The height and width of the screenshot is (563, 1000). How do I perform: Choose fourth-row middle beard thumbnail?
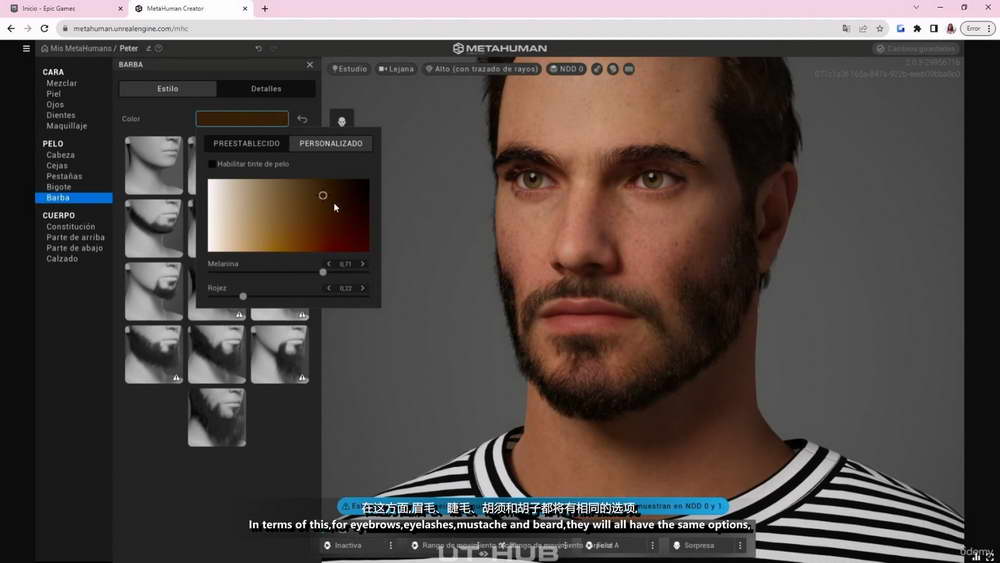217,355
